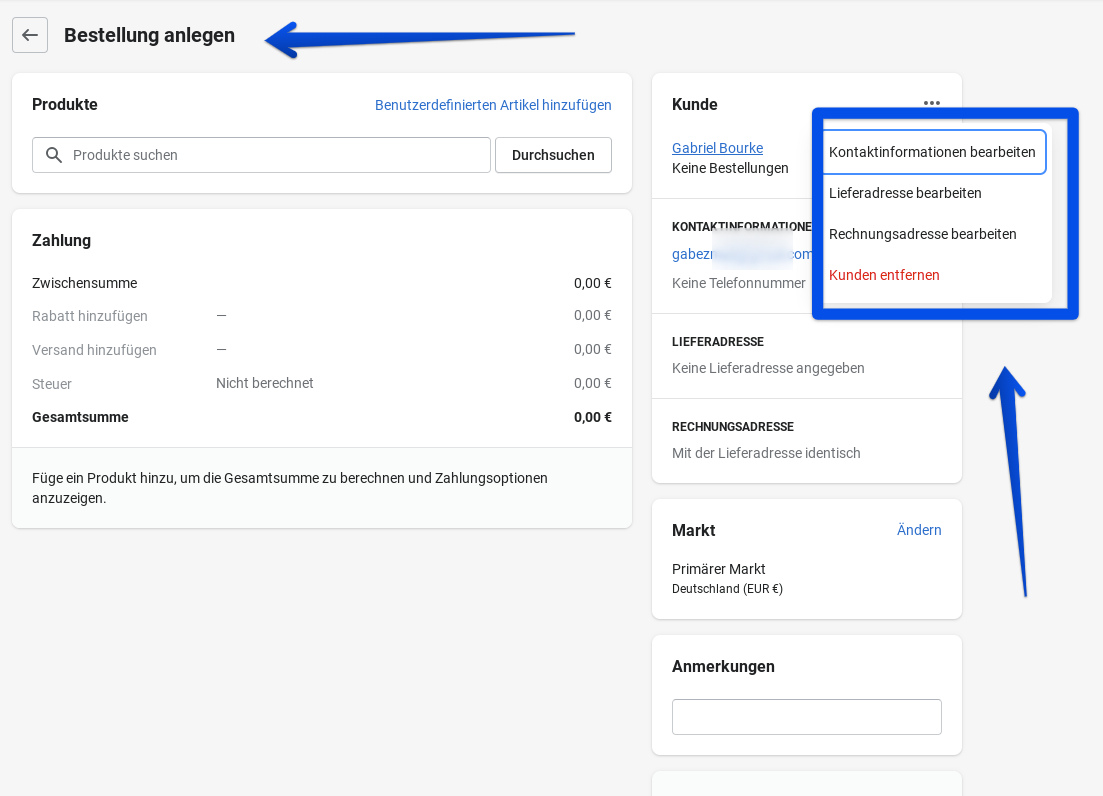Viewport: 1103px width, 796px height.
Task: Click Versand hinzufügen in the payment section
Action: (94, 350)
